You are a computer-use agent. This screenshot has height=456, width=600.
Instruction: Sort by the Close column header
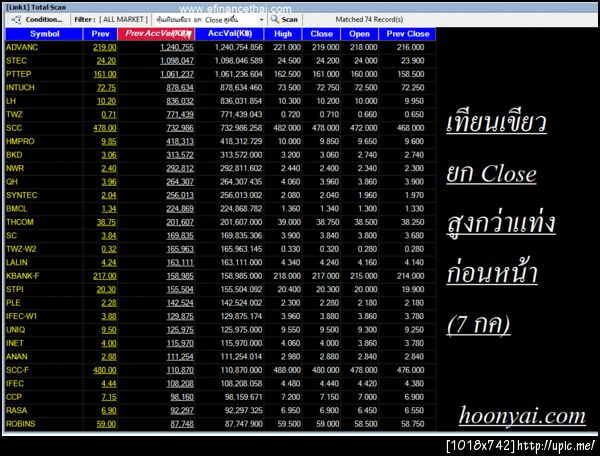pyautogui.click(x=321, y=34)
